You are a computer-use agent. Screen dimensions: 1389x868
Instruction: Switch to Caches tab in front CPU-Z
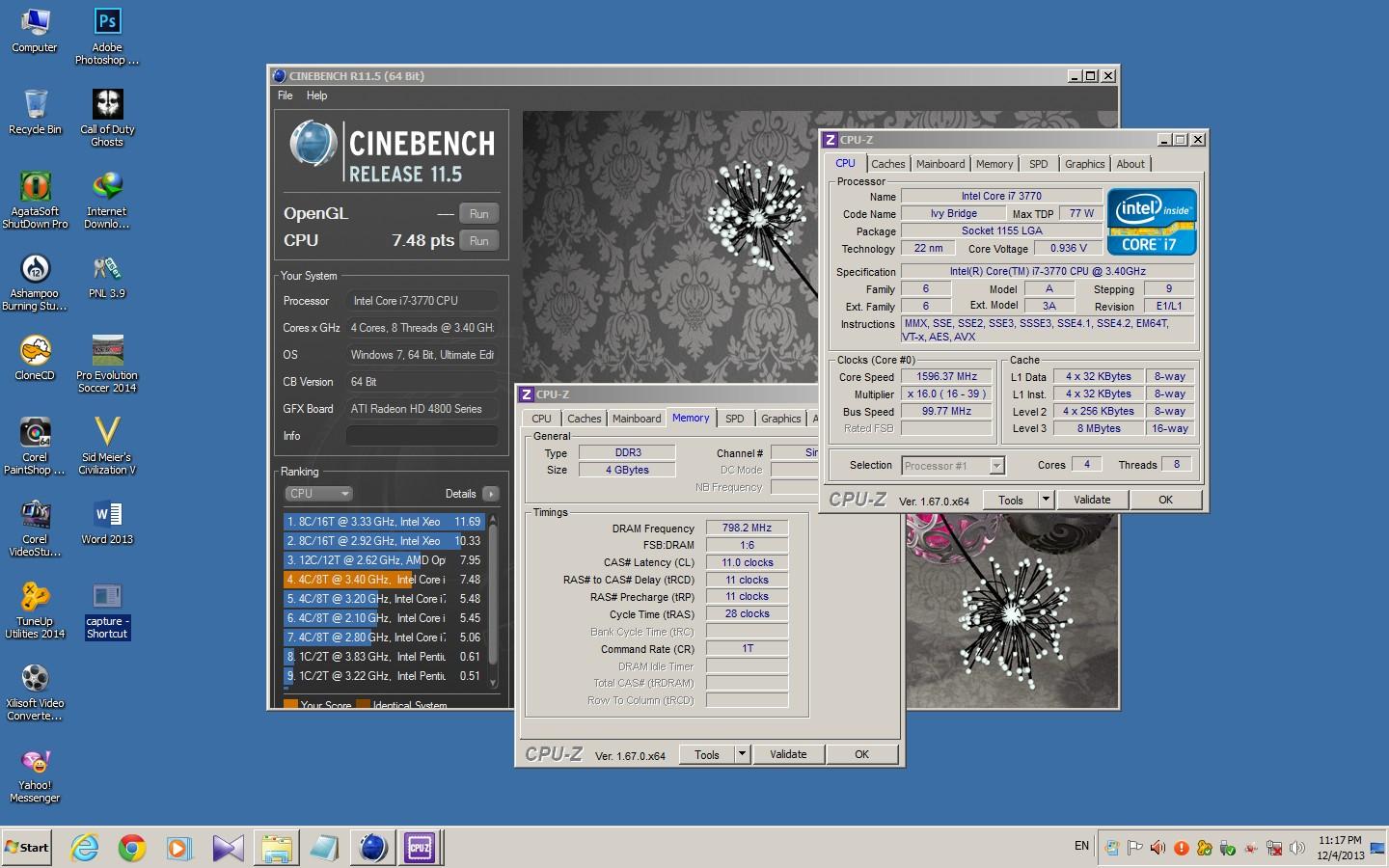(888, 164)
